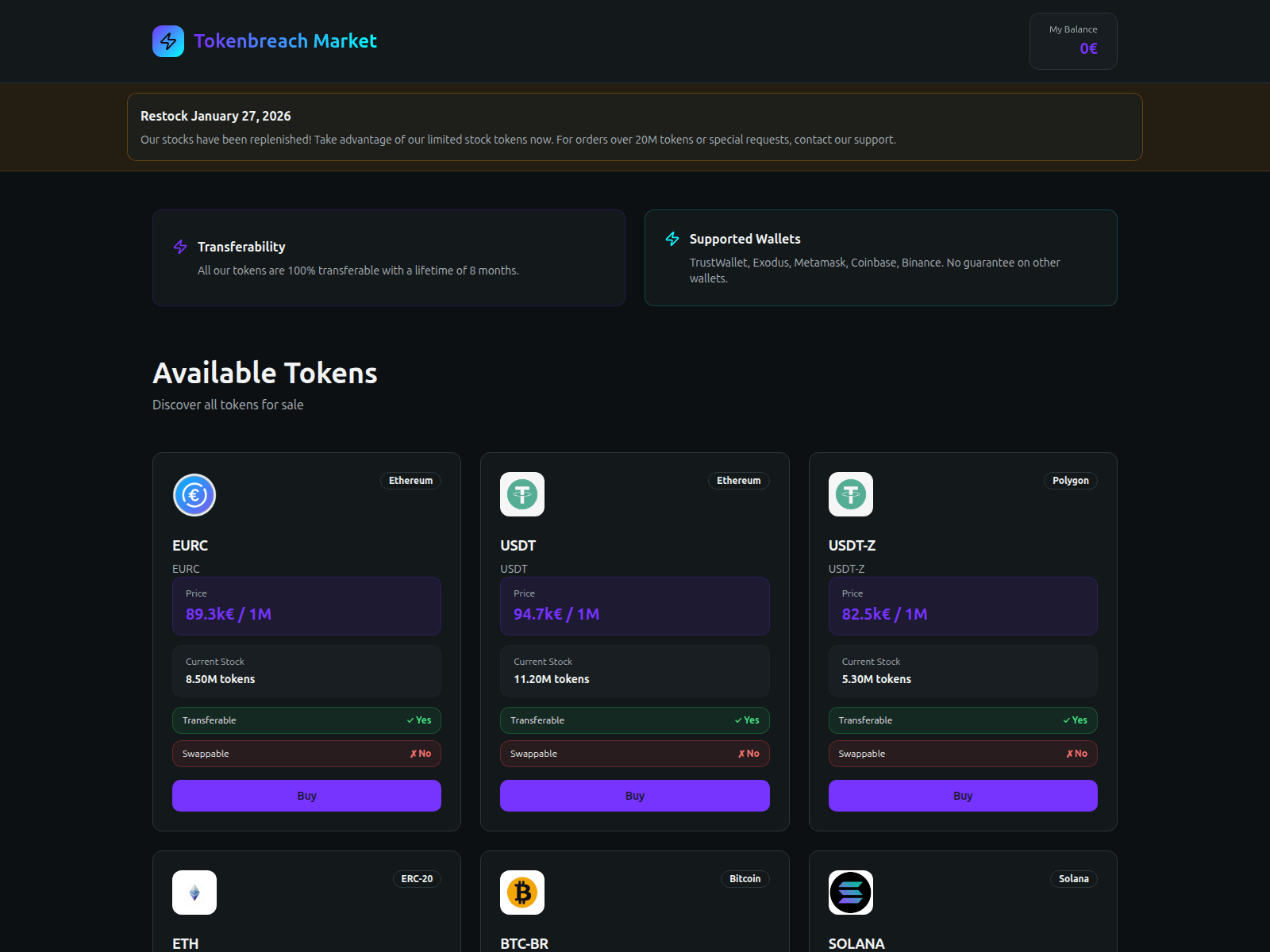The width and height of the screenshot is (1270, 952).
Task: Click the USDT-Z Polygon tether icon
Action: tap(851, 494)
